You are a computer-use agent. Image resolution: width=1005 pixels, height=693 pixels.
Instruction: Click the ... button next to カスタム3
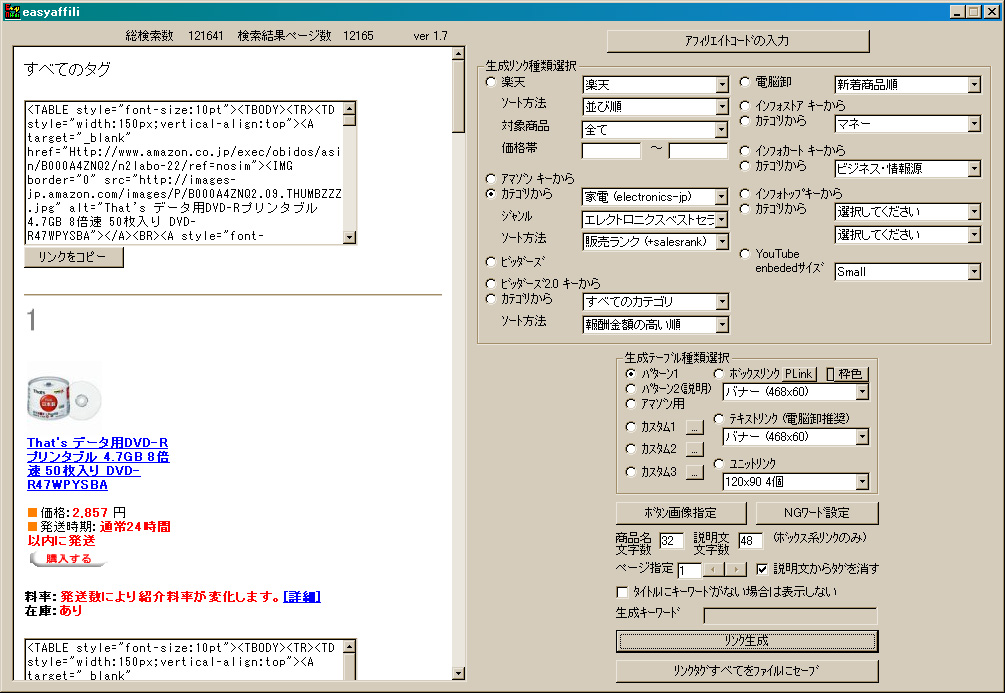pyautogui.click(x=695, y=472)
